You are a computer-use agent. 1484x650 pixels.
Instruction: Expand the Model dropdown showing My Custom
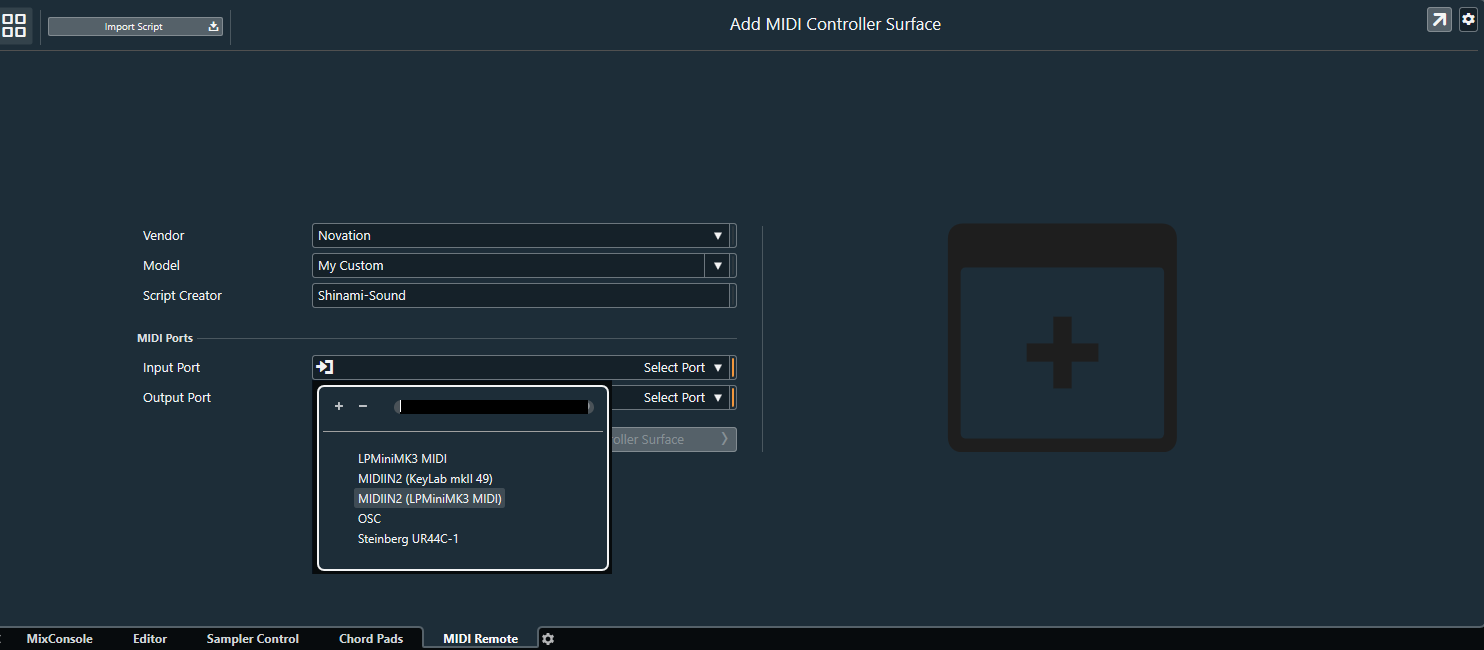pos(717,266)
